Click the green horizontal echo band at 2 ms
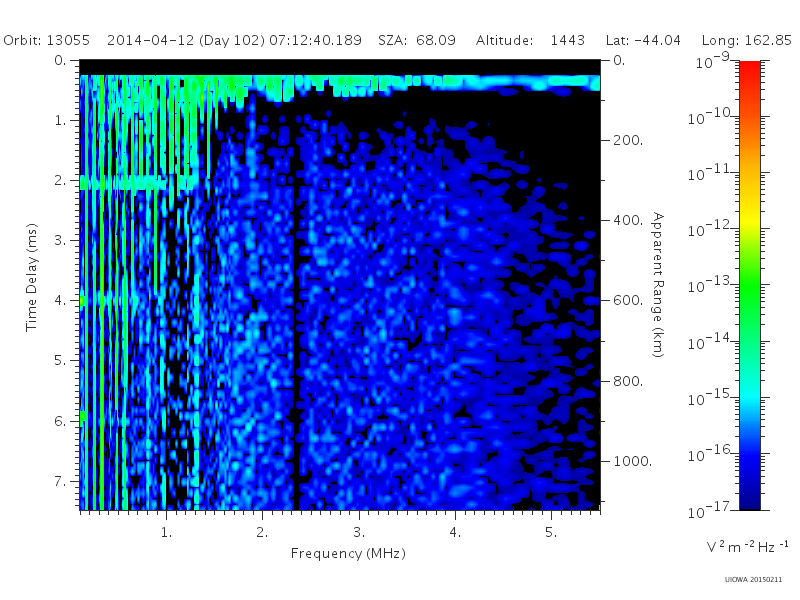Image resolution: width=800 pixels, height=600 pixels. (x=138, y=182)
